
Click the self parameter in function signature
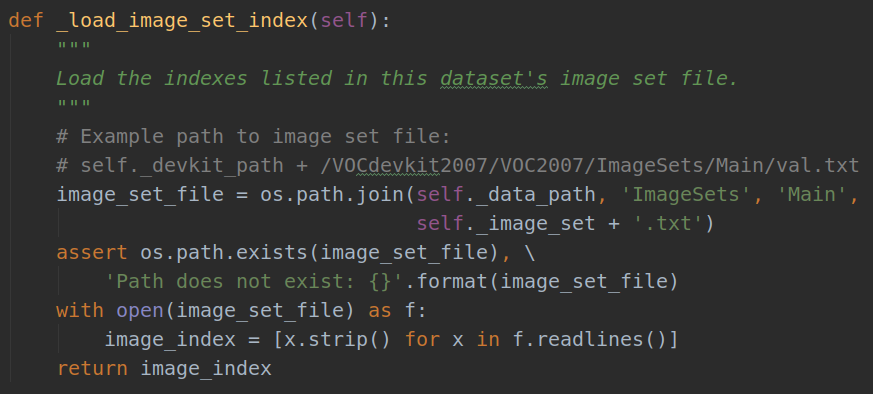coord(345,21)
